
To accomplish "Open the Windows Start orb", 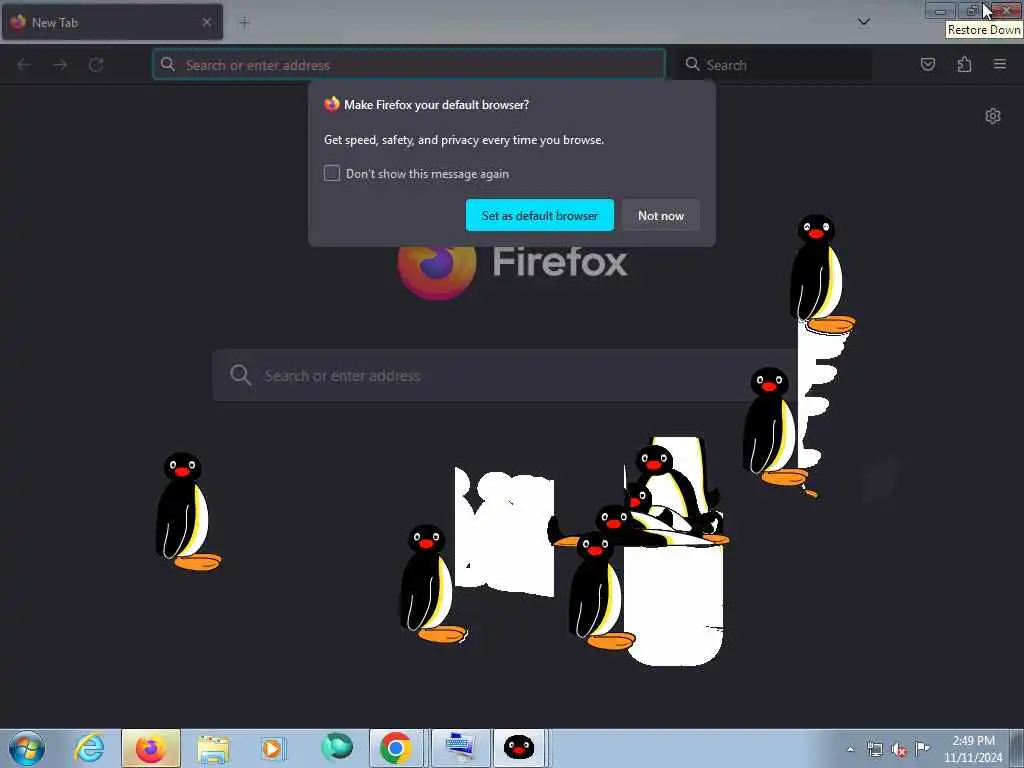I will tap(27, 748).
